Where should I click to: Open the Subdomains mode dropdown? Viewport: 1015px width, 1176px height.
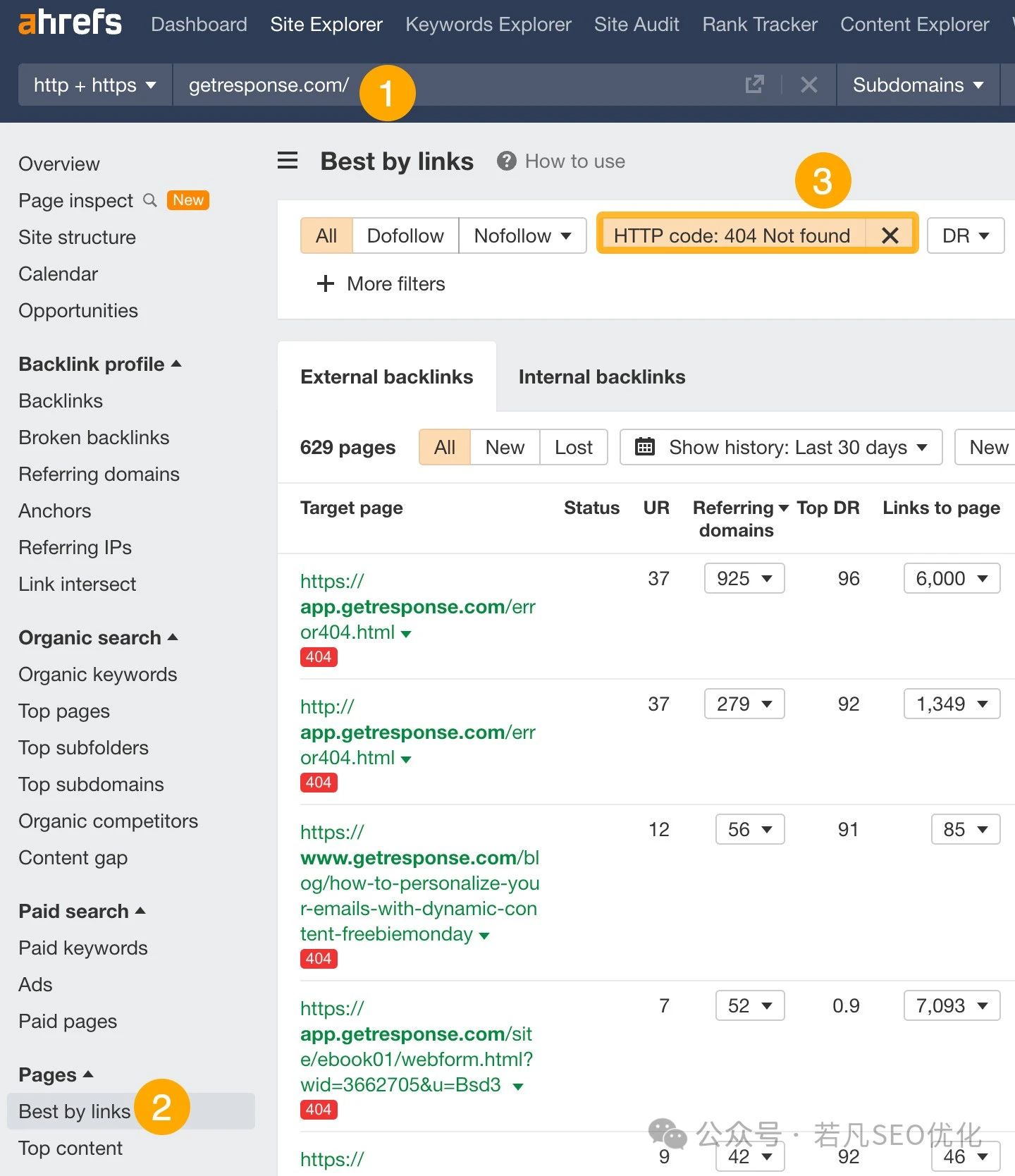918,85
